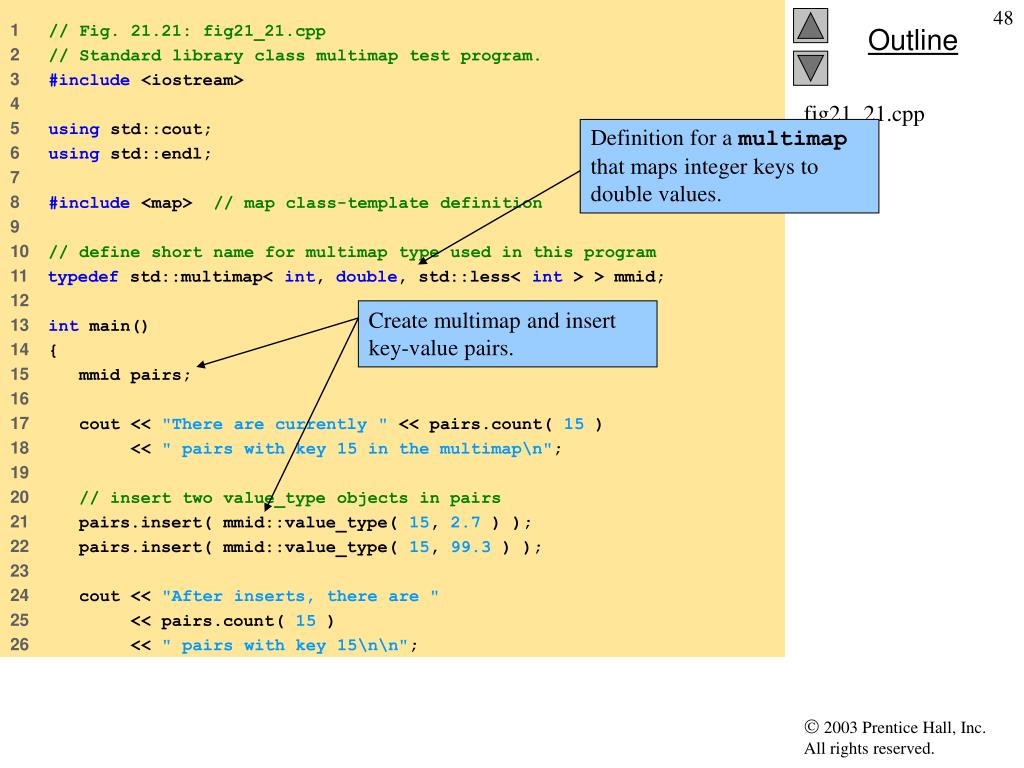Click '#include <map>' directive on line 8
The image size is (1024, 768).
(120, 202)
